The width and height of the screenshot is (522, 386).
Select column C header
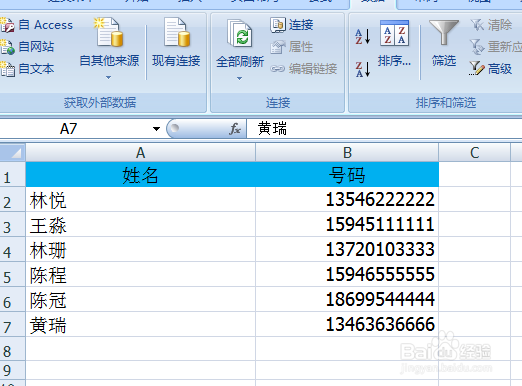(x=474, y=153)
